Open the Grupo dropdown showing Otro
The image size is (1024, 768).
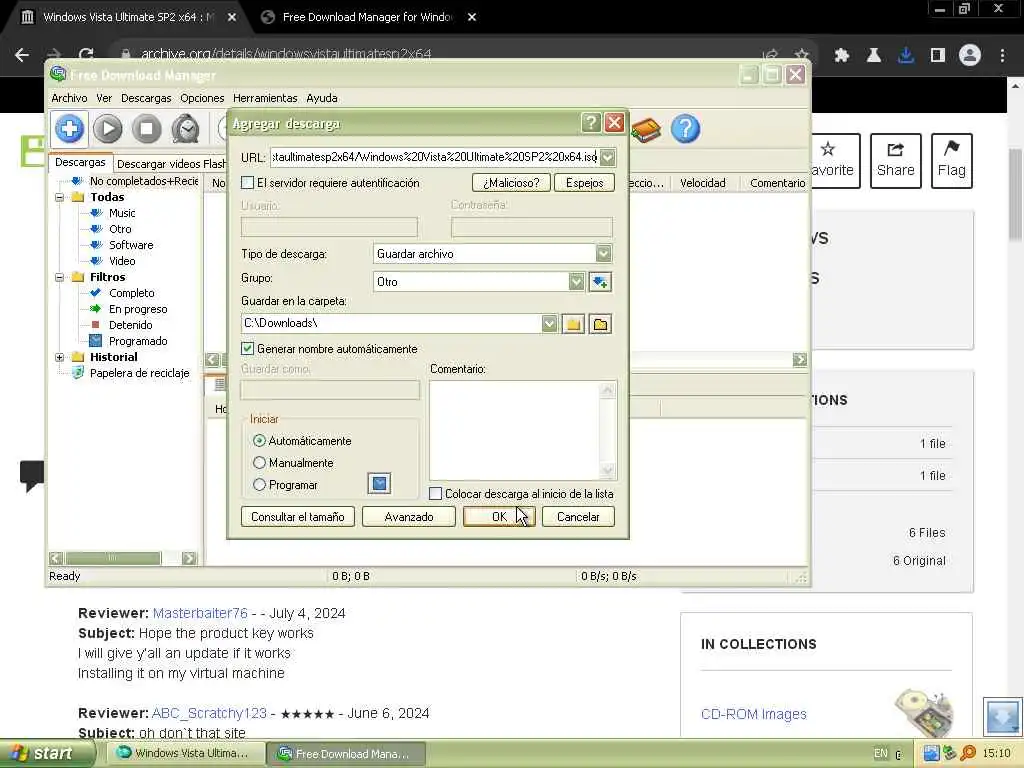(x=576, y=282)
